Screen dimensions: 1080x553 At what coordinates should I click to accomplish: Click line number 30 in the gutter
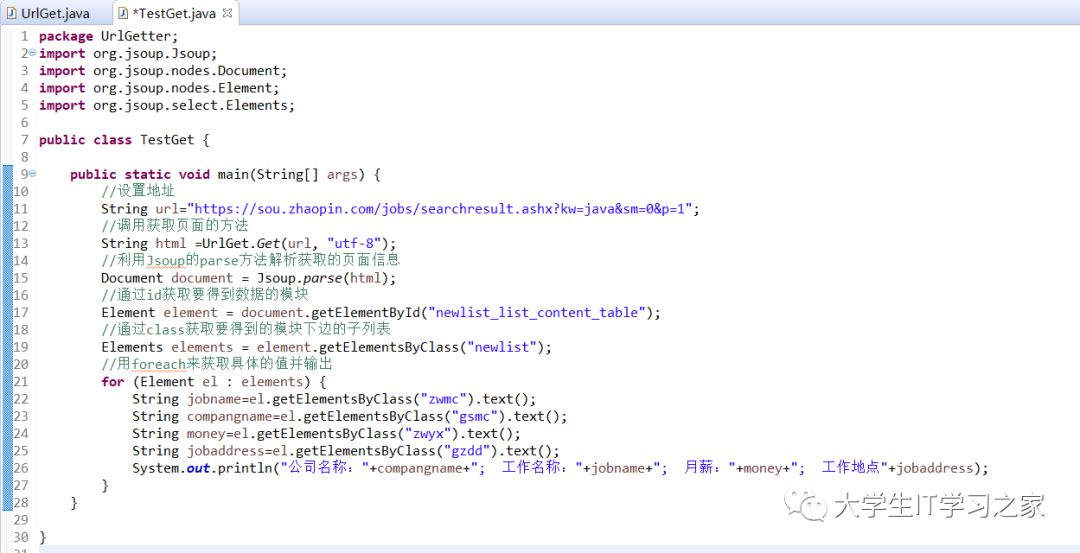pyautogui.click(x=21, y=536)
